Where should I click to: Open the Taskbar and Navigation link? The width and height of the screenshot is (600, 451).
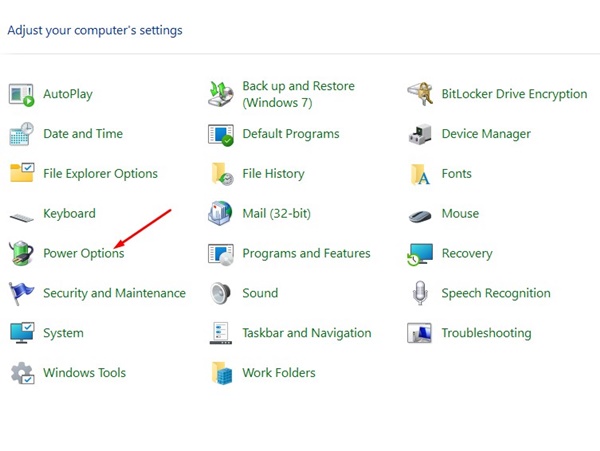pos(306,333)
